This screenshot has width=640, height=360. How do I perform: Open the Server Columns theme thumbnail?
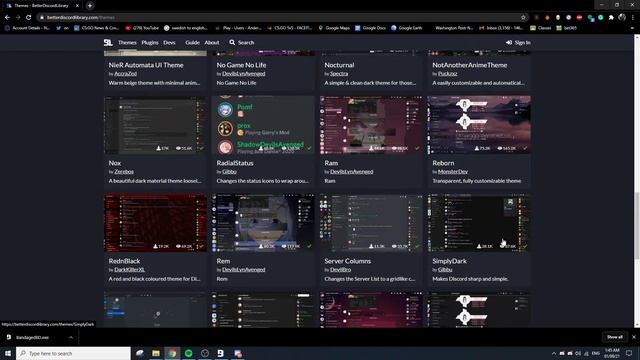click(371, 223)
